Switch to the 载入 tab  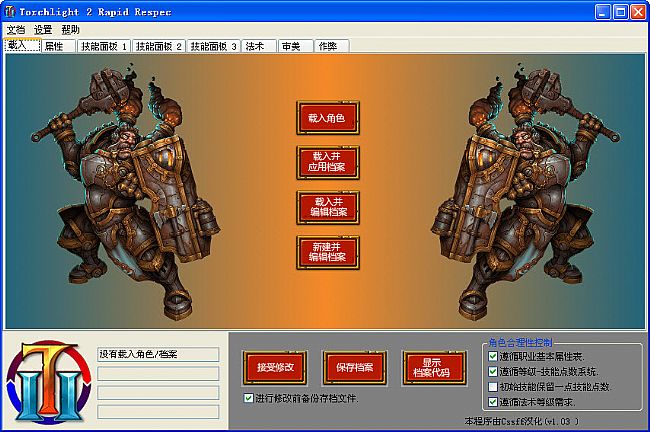[x=22, y=45]
